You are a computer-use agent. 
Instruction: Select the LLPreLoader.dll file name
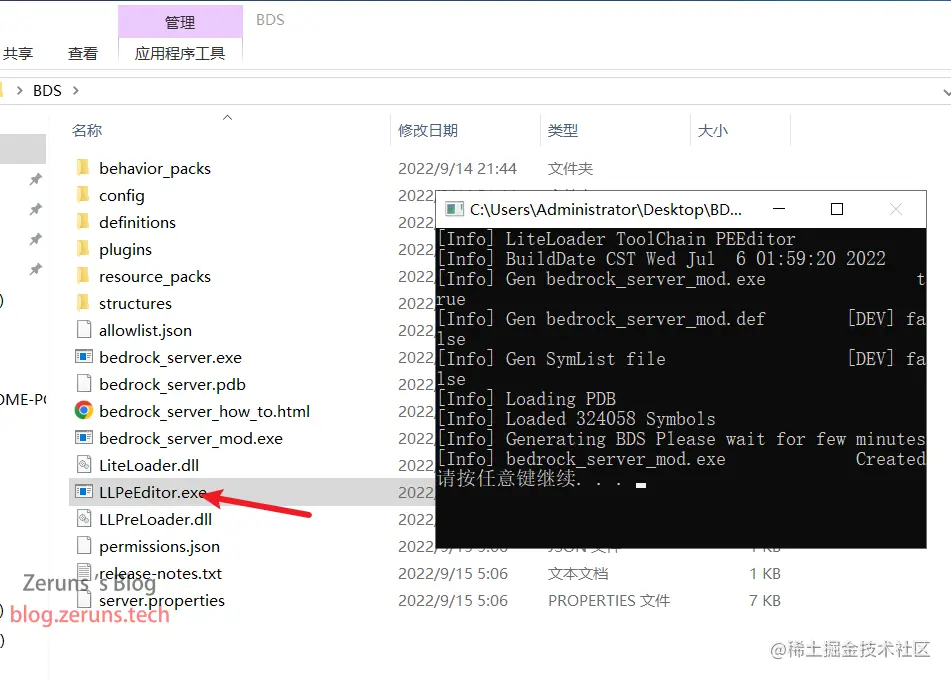pos(156,519)
